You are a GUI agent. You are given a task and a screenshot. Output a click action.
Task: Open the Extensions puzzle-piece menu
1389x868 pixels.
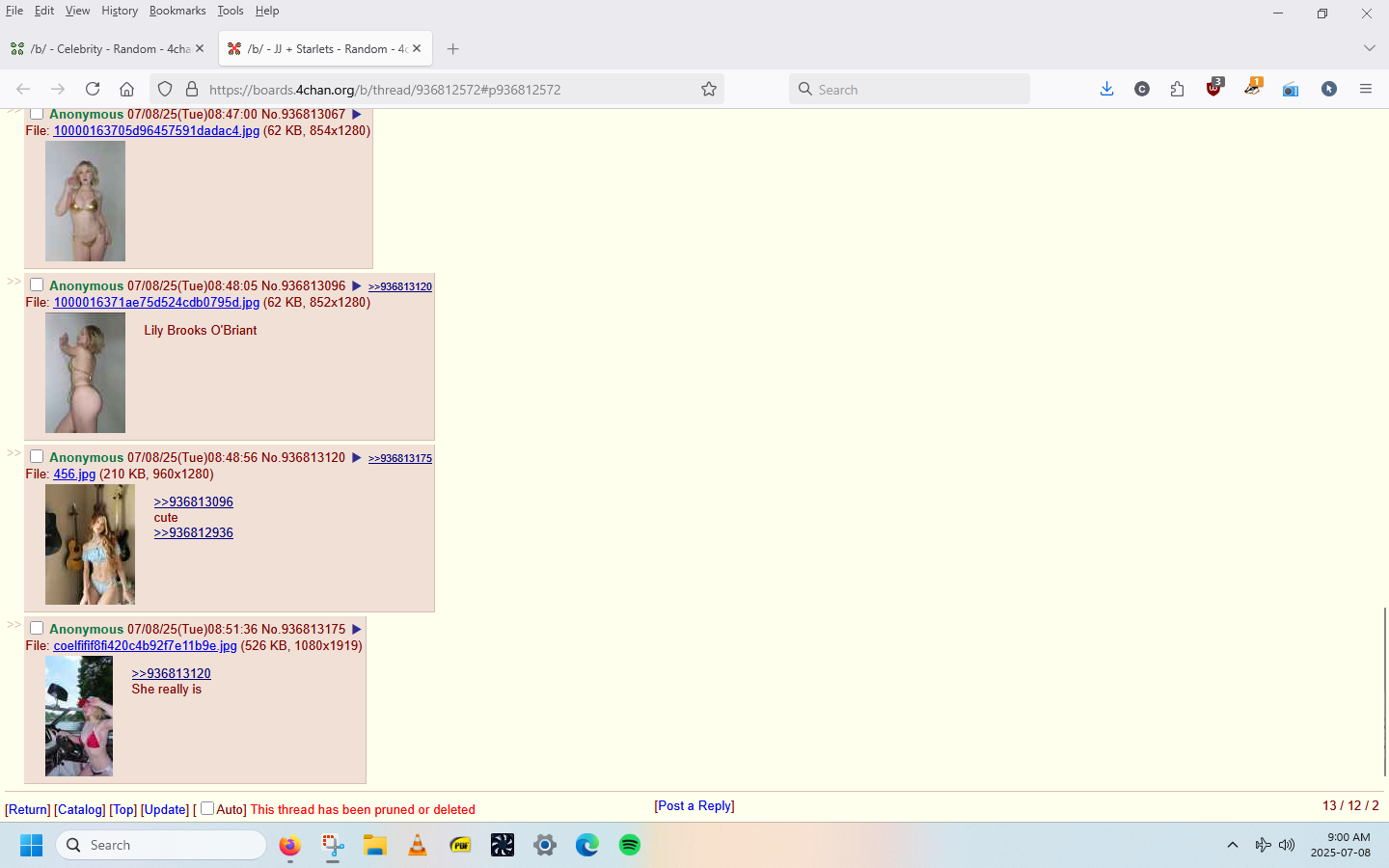[1177, 89]
